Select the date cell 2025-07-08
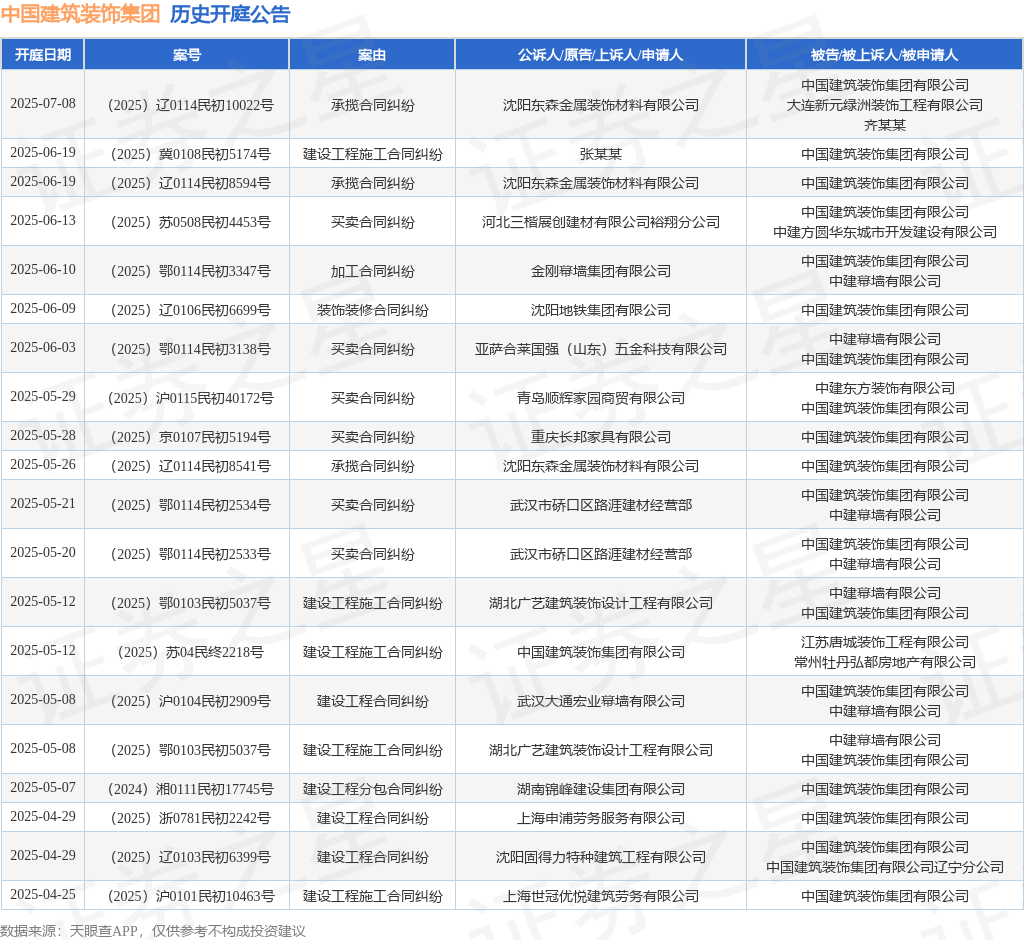This screenshot has height=940, width=1024. point(42,104)
